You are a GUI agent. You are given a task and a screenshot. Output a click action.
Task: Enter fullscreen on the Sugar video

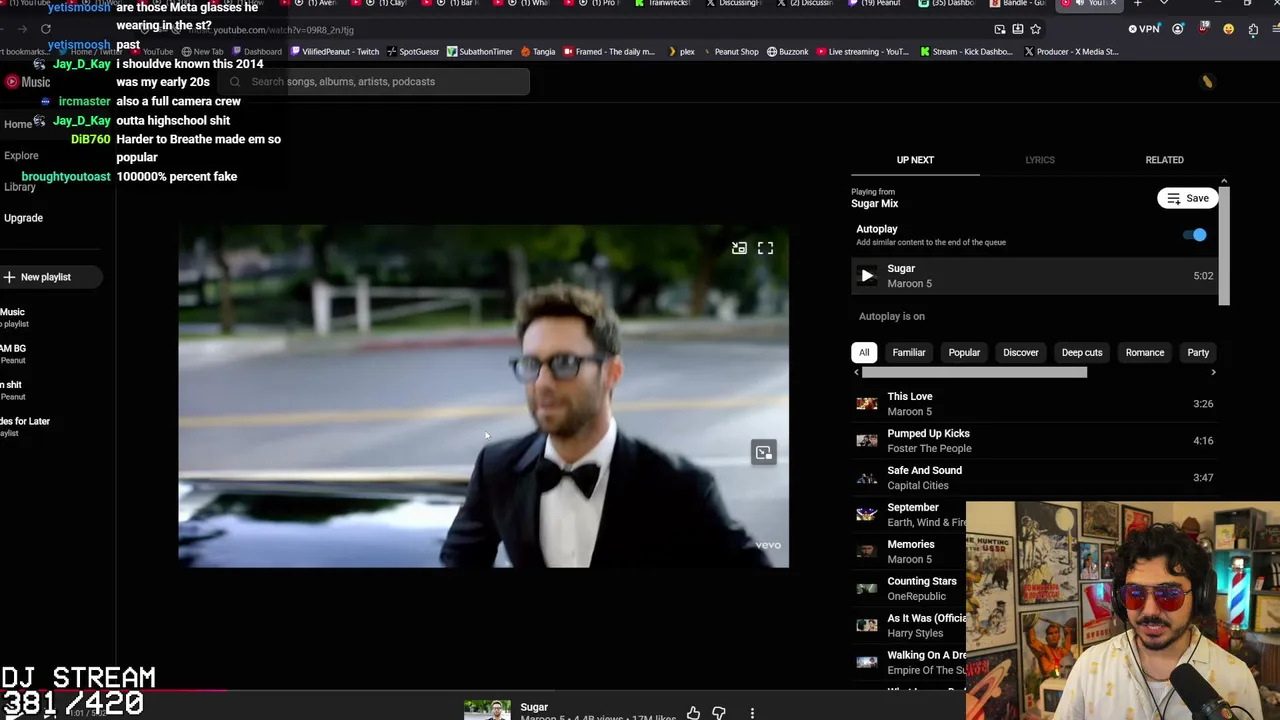coord(765,248)
